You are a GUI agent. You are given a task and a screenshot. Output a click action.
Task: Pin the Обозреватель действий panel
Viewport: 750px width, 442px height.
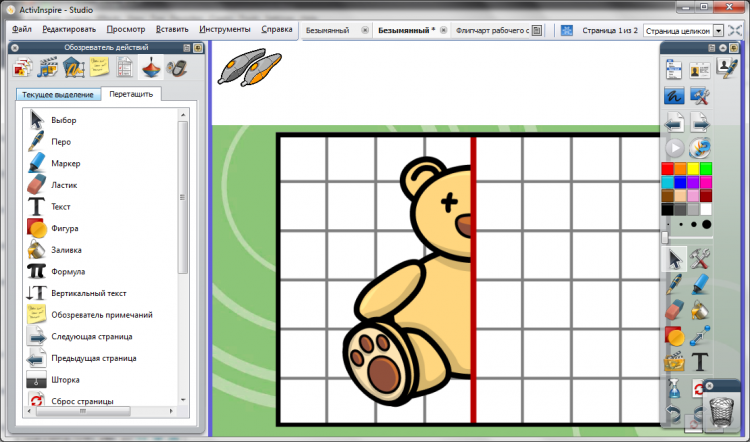(x=198, y=48)
